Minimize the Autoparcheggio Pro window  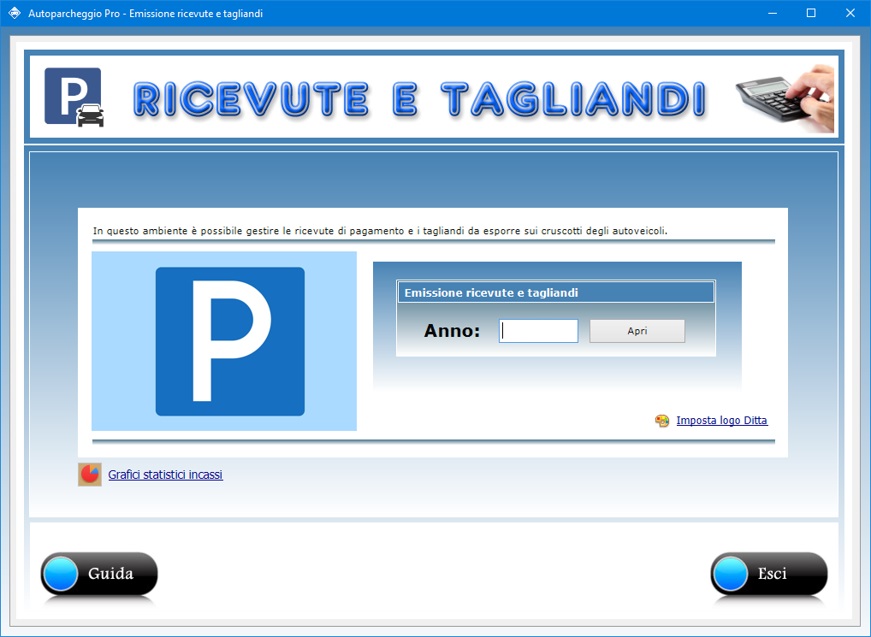[772, 13]
